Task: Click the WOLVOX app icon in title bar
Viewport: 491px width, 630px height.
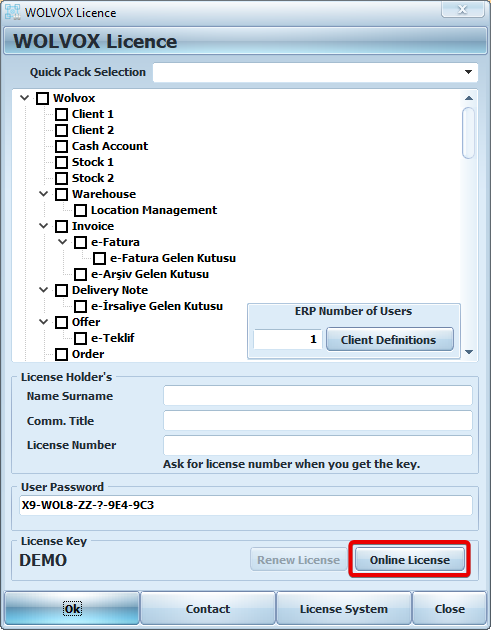Action: point(12,12)
